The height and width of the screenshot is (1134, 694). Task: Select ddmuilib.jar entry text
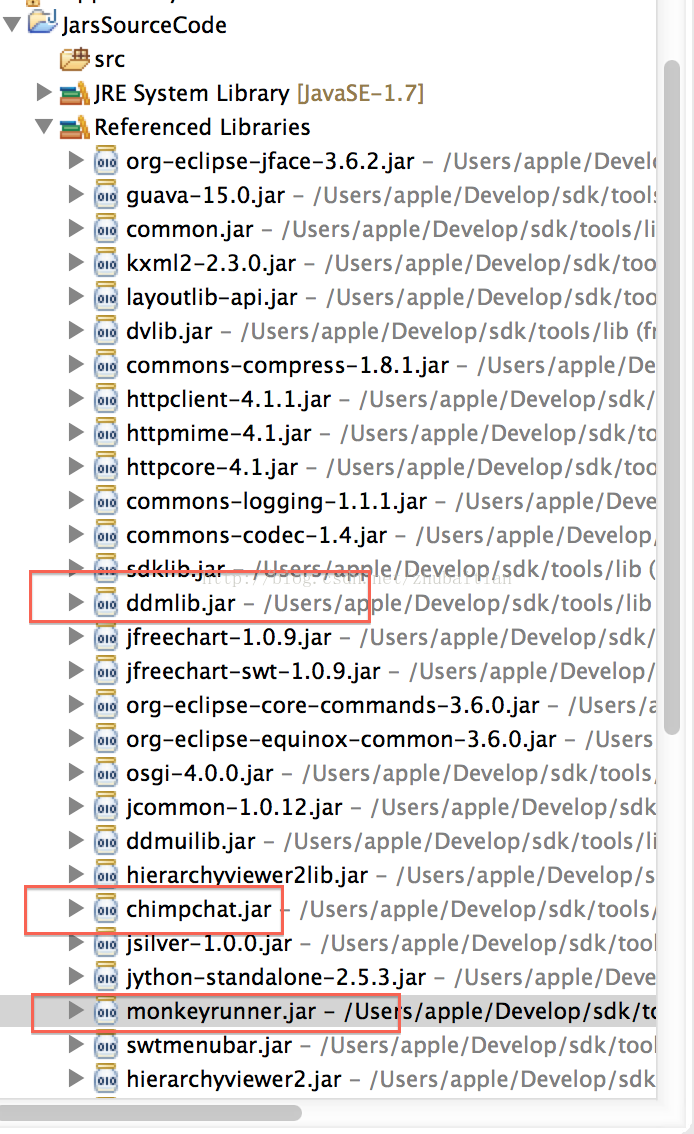(x=191, y=841)
